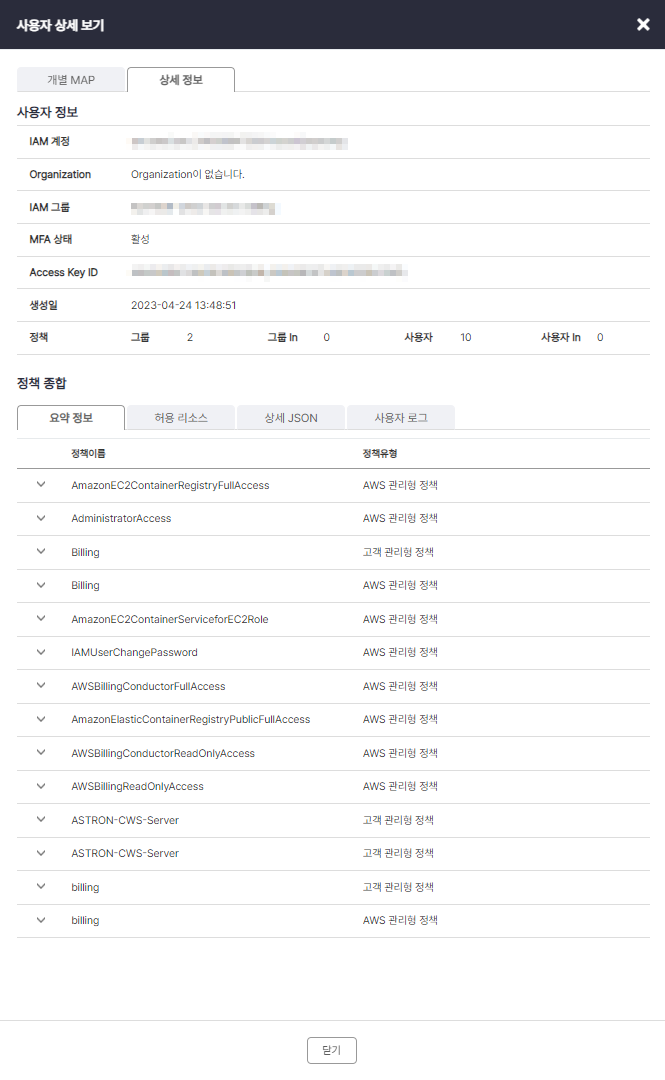665x1080 pixels.
Task: Close the 사용자 상세 보기 dialog with X
Action: click(x=643, y=24)
